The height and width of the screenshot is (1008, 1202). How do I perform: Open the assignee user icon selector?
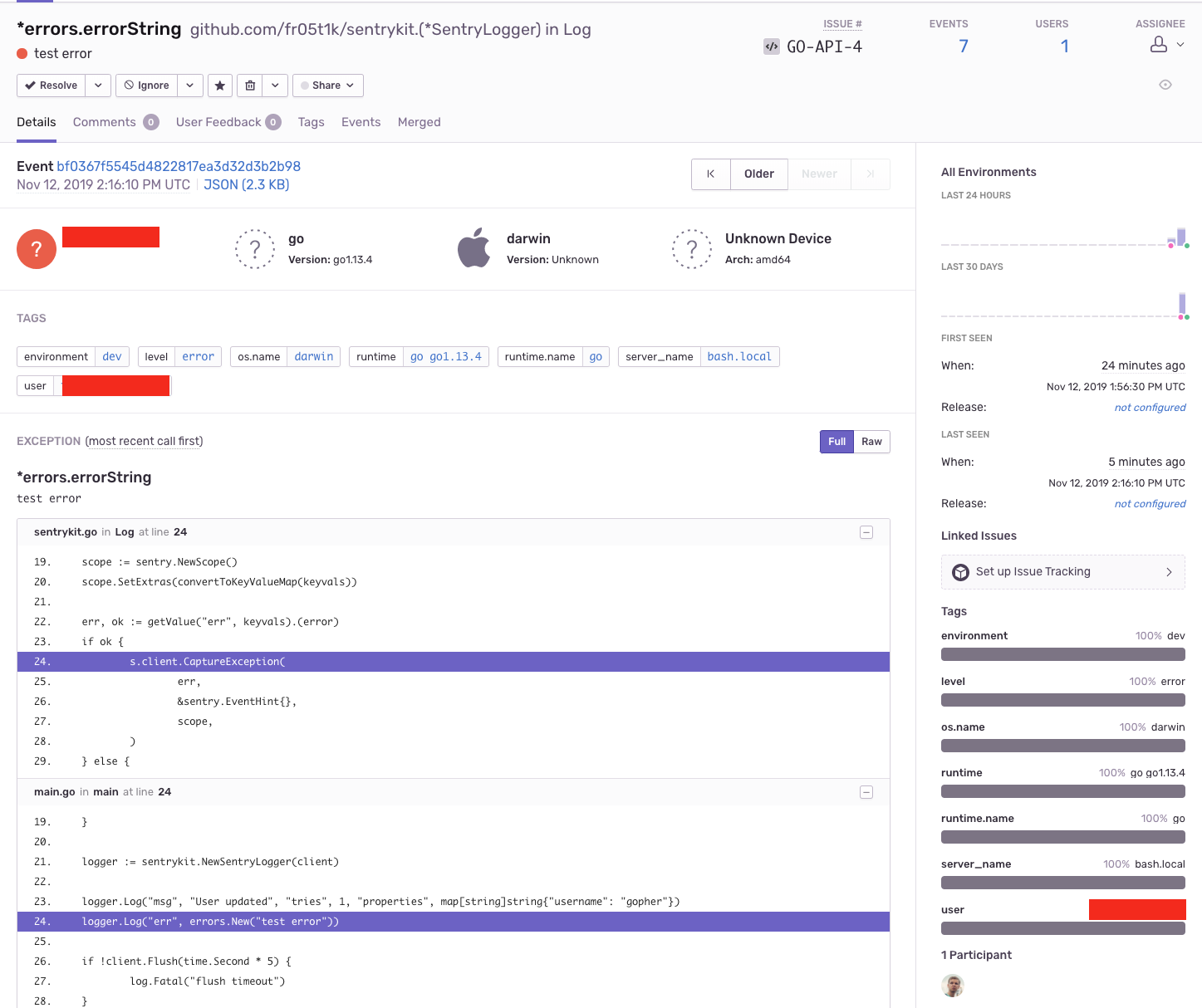[x=1159, y=45]
